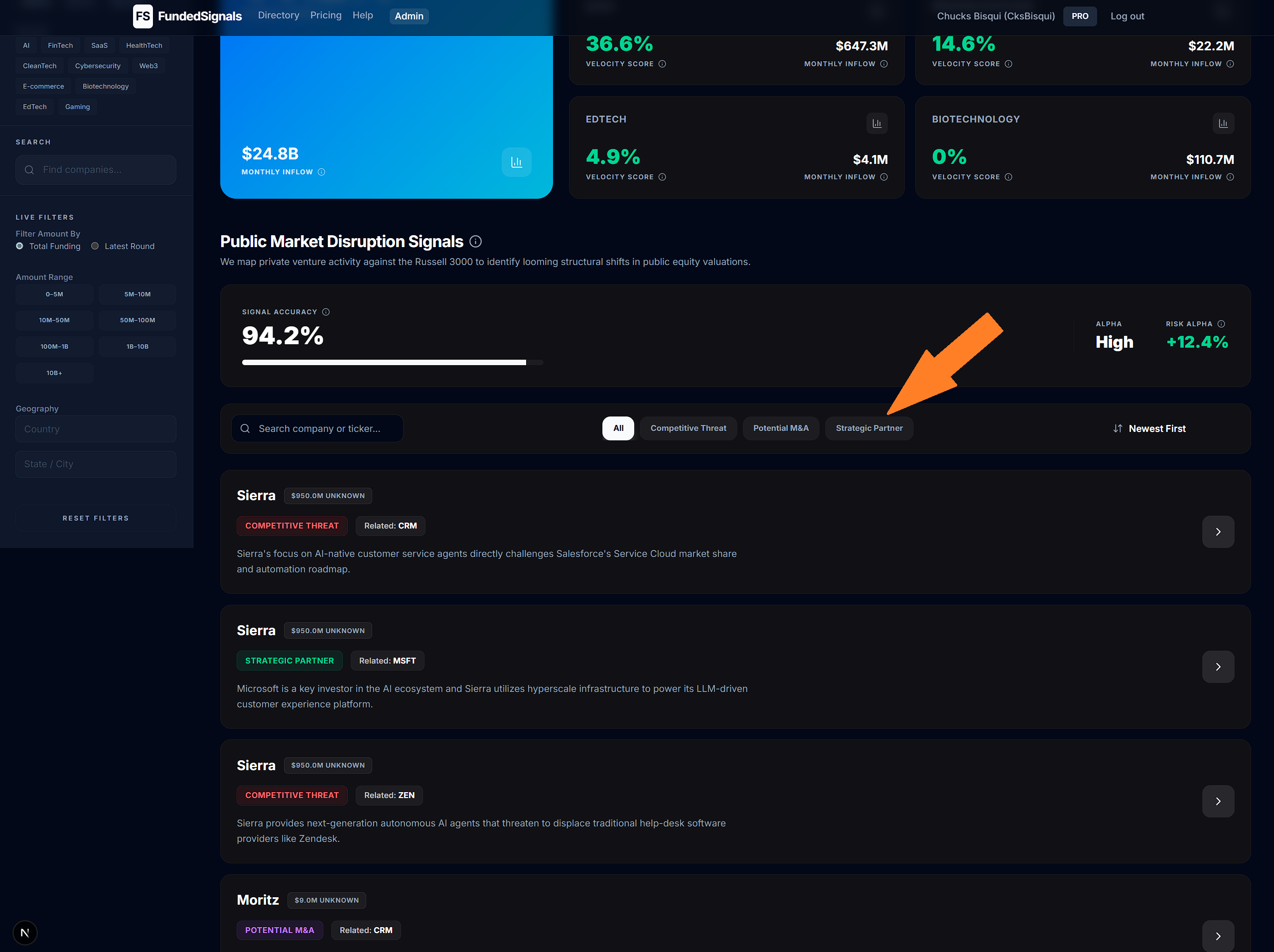Open chart icon on BIOTECHNOLOGY card

coord(1223,123)
